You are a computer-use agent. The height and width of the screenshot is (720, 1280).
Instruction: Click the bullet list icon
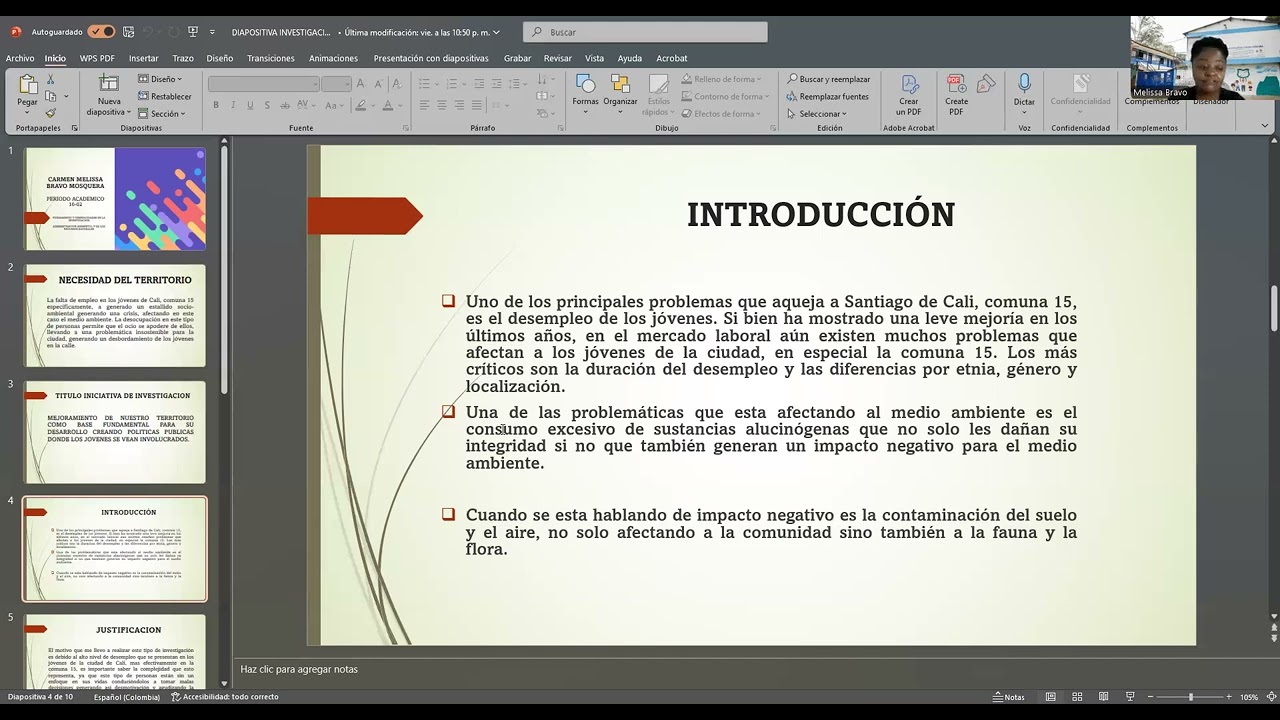click(424, 84)
